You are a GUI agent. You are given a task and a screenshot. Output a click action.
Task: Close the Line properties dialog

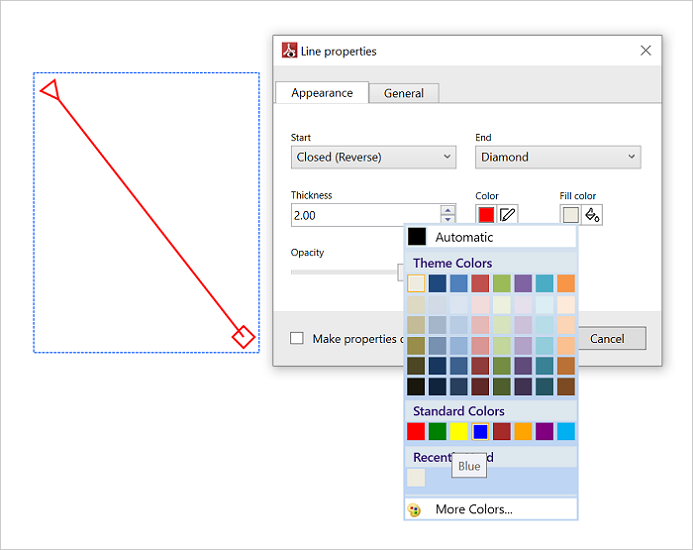[x=645, y=51]
